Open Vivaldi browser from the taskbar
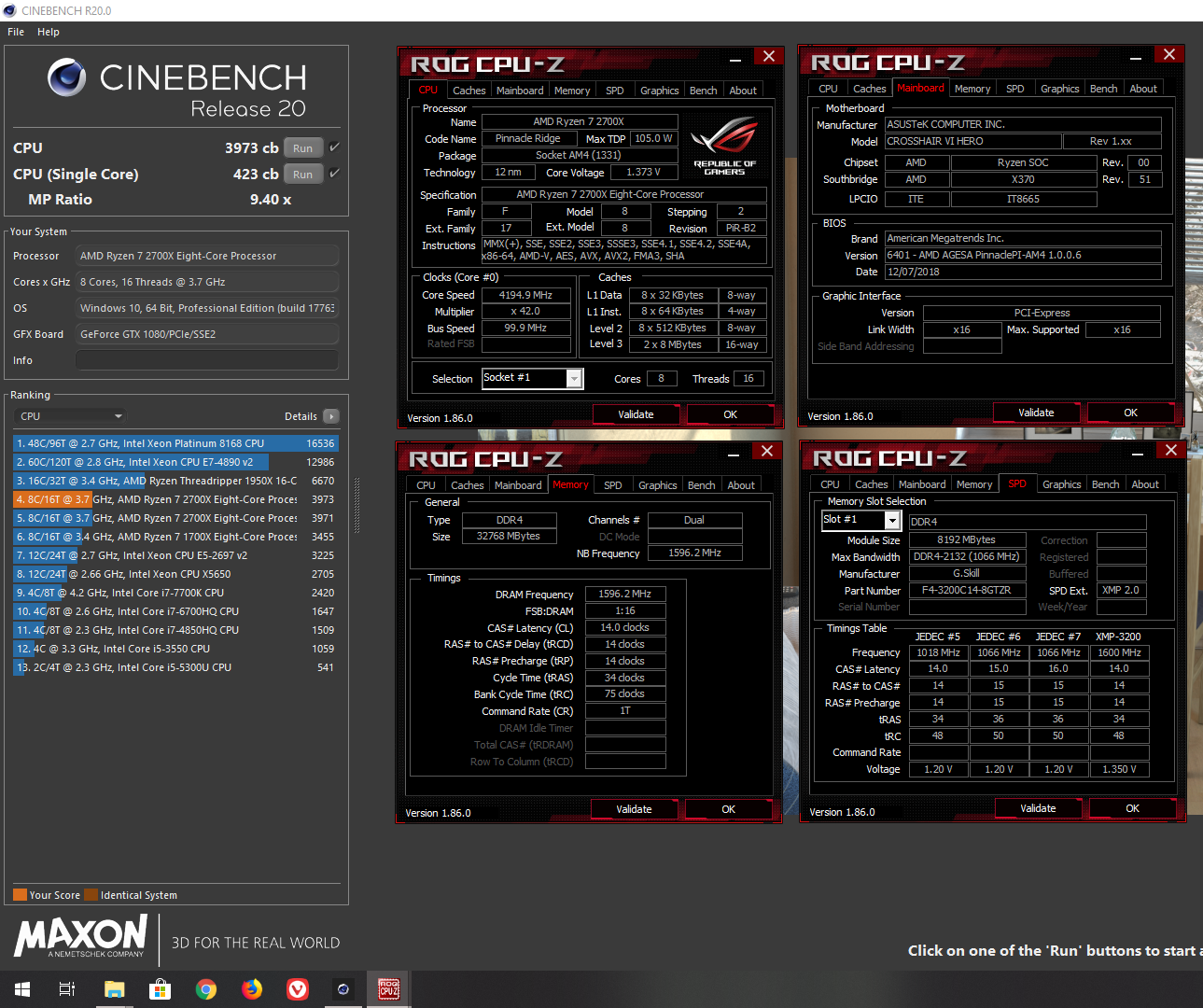Viewport: 1203px width, 1008px height. 298,989
